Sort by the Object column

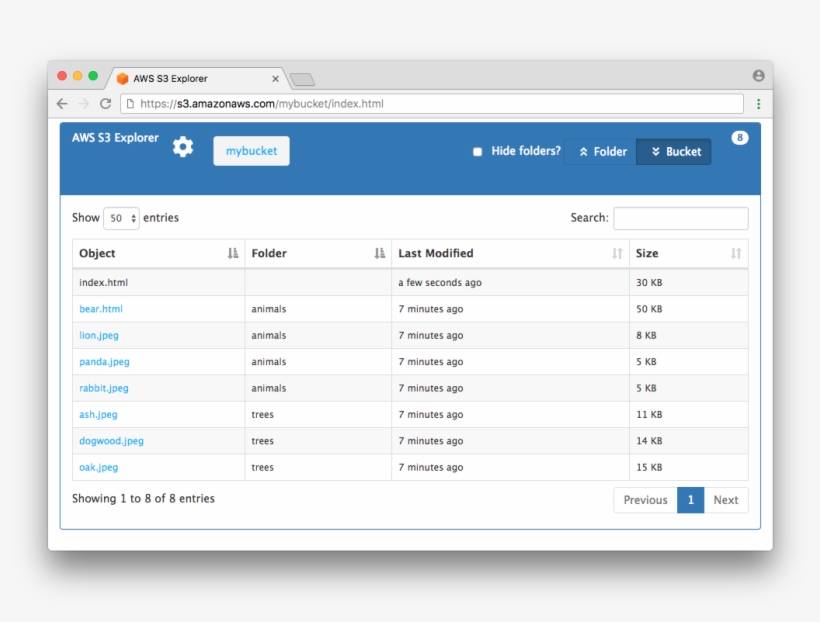pos(158,254)
